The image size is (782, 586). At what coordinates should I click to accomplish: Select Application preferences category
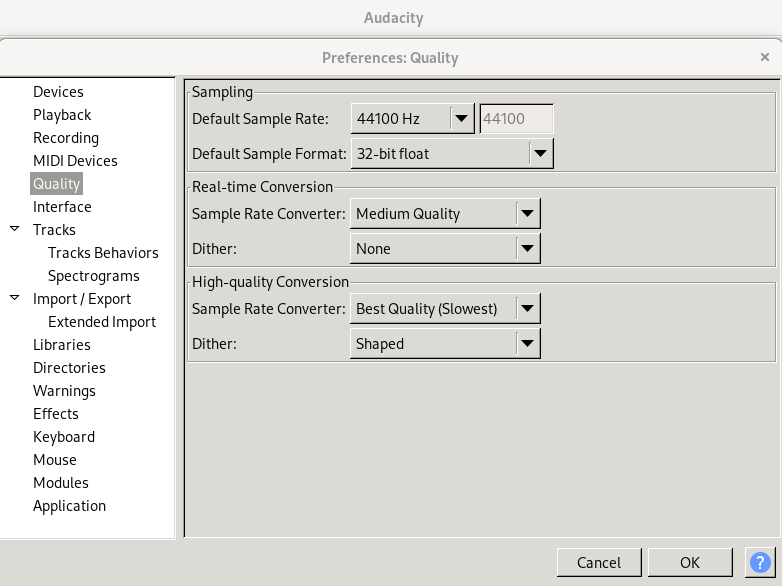tap(69, 506)
